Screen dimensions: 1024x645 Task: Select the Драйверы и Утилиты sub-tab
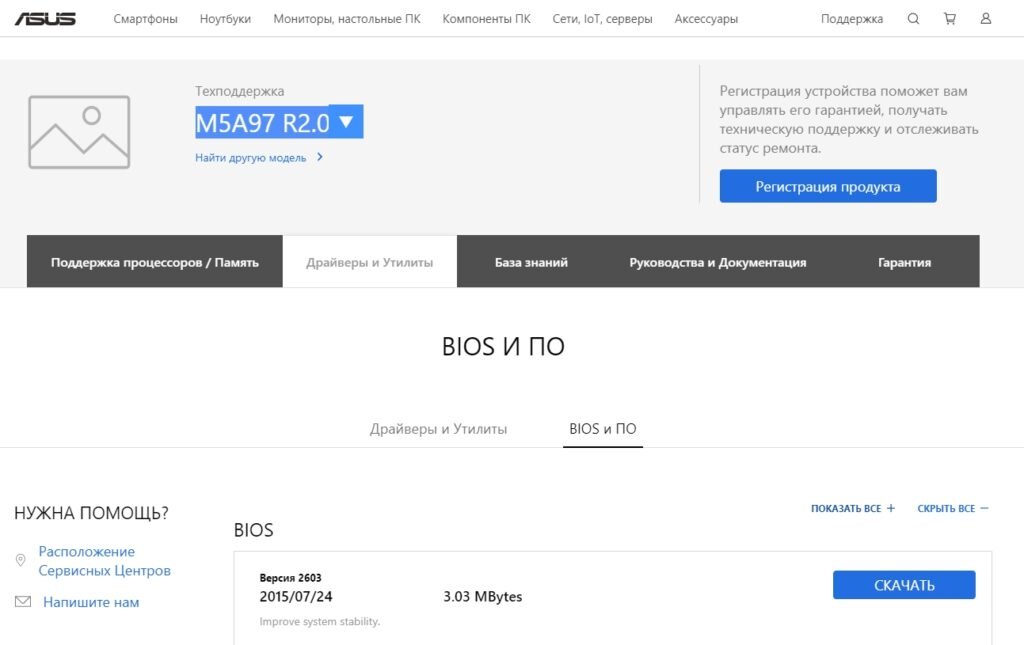pyautogui.click(x=438, y=429)
